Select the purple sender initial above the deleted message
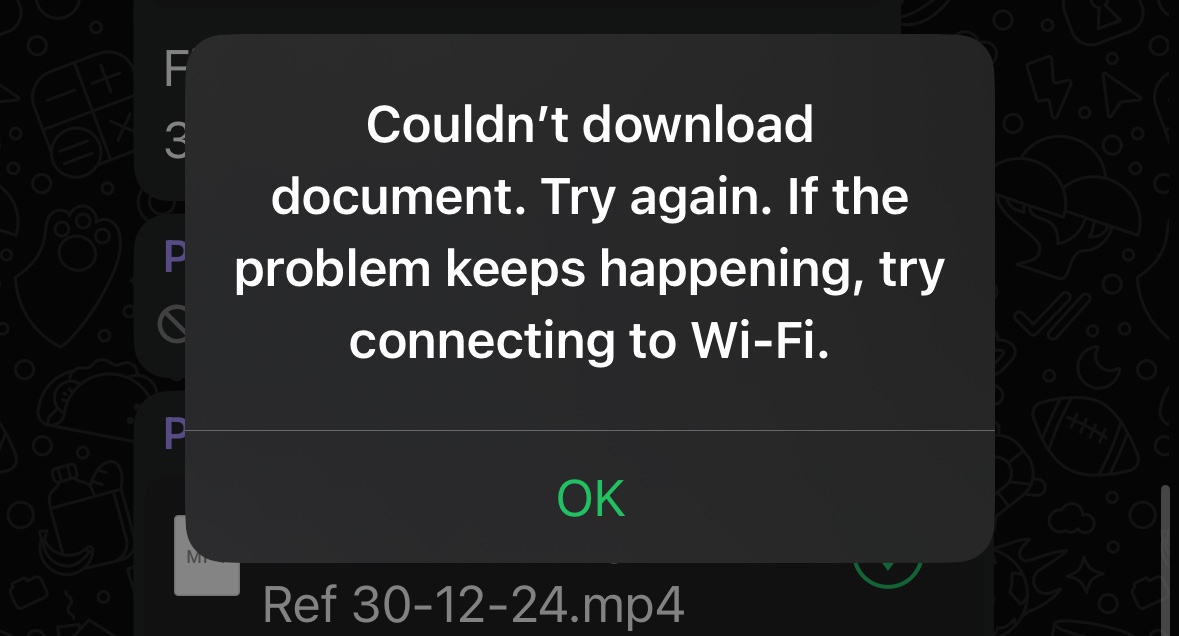The image size is (1179, 636). click(174, 257)
